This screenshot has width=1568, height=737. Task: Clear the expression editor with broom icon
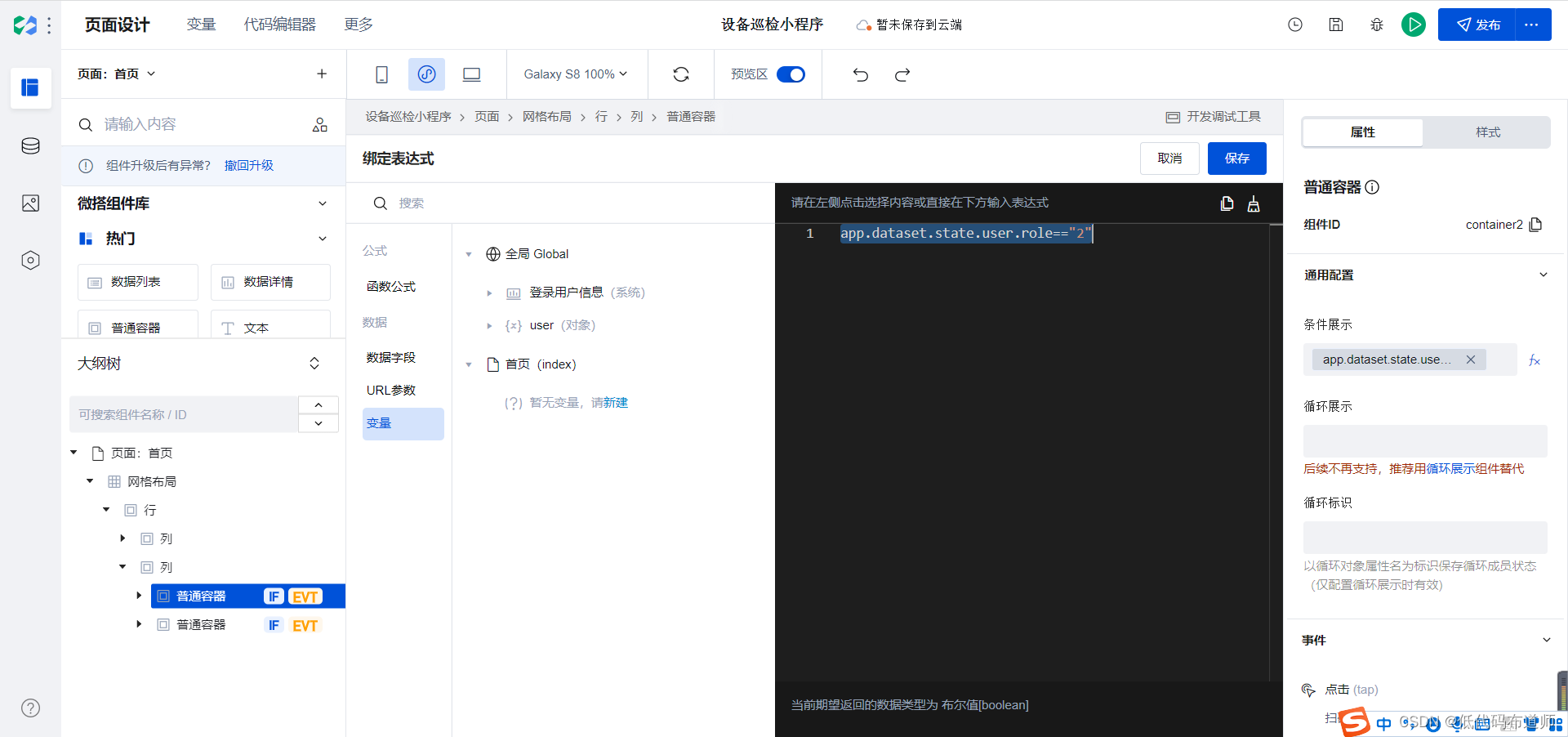click(x=1254, y=203)
